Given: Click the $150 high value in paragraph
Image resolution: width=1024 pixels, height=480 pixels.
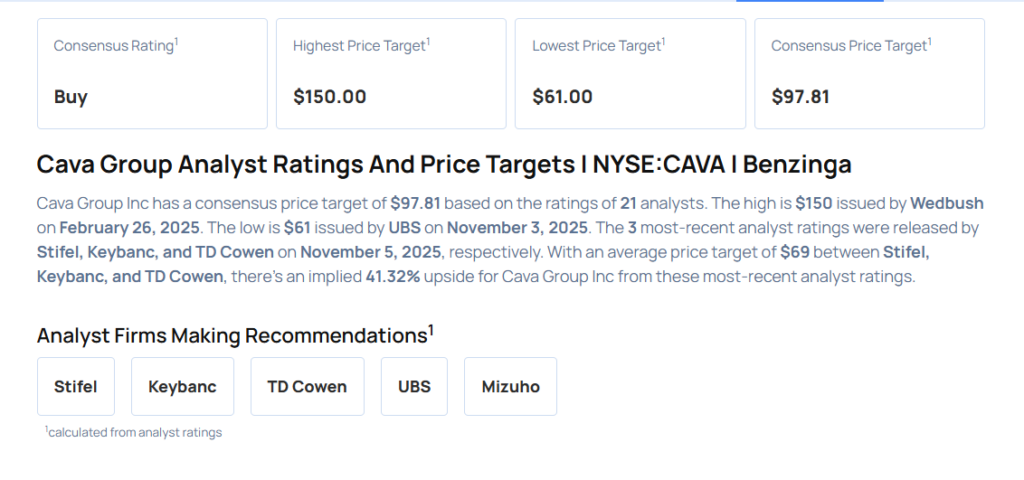Looking at the screenshot, I should 814,203.
